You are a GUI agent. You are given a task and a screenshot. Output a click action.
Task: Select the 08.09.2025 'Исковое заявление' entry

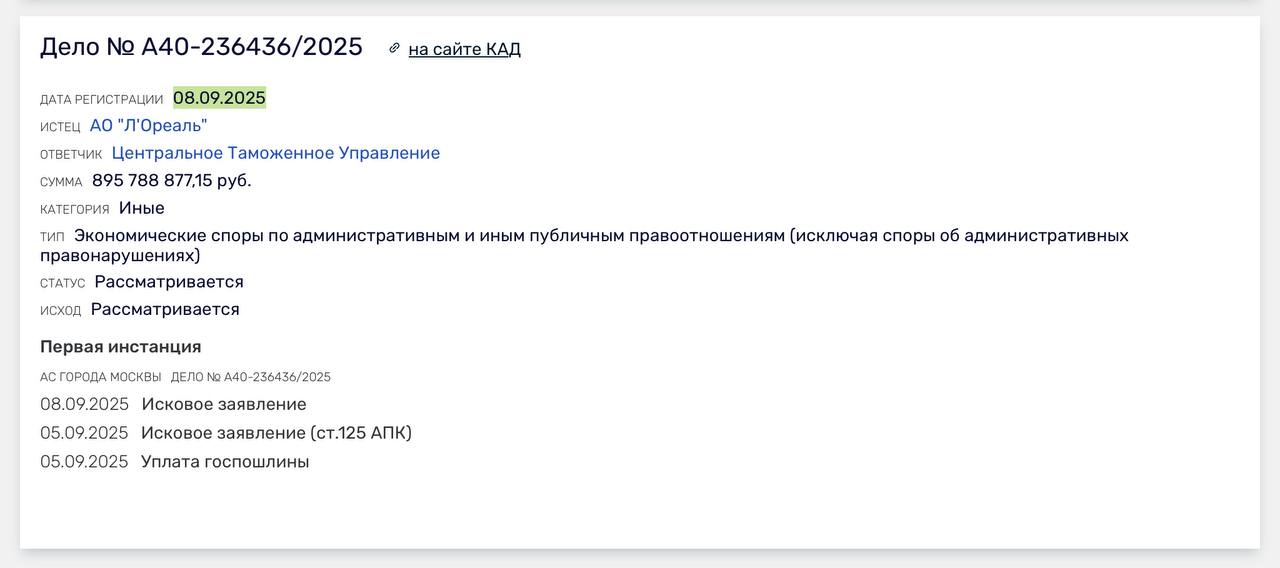(223, 404)
